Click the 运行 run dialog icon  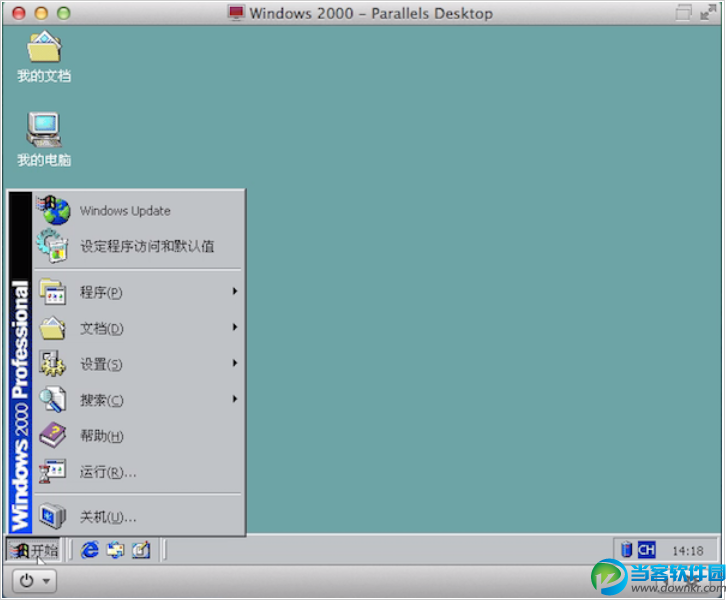(x=52, y=472)
